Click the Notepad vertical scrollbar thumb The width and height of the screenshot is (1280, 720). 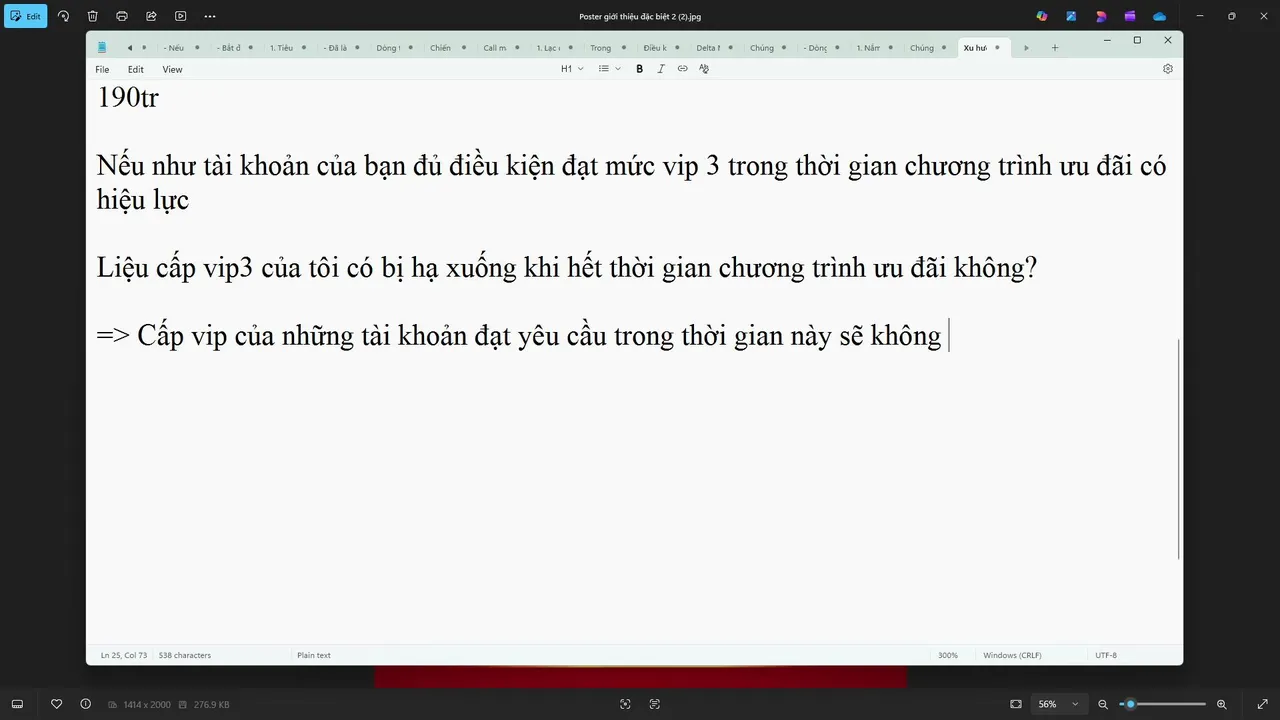(1179, 448)
